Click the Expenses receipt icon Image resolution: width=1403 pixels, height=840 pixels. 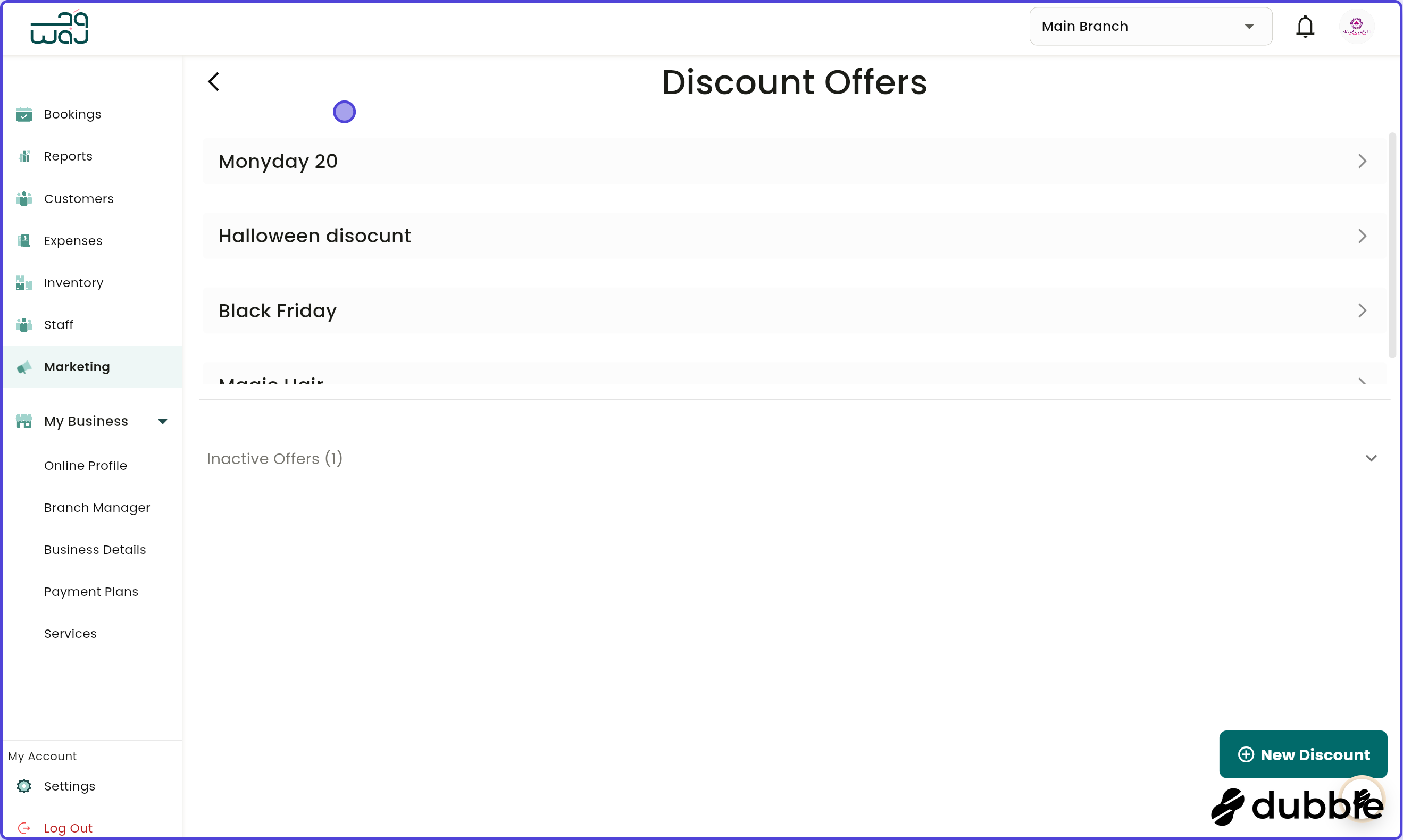click(24, 240)
